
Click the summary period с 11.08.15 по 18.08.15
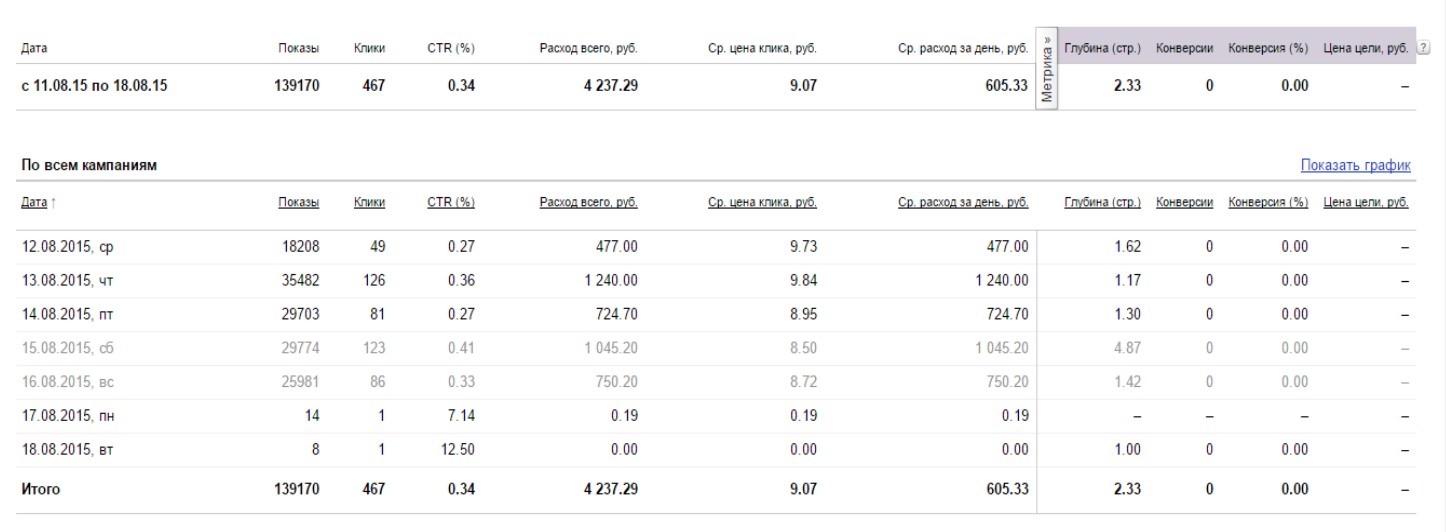pos(94,87)
